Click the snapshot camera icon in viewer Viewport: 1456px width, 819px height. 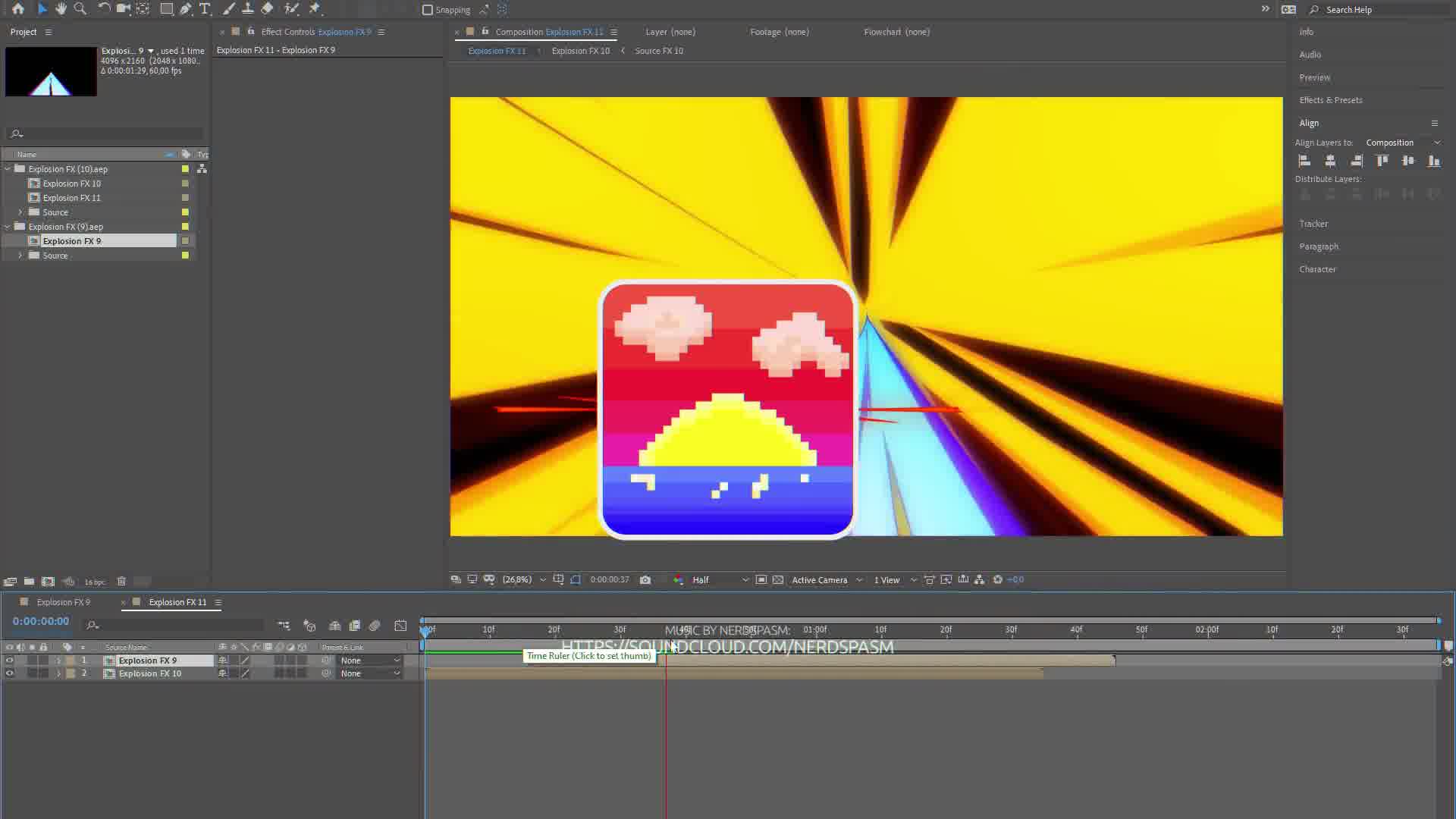pyautogui.click(x=645, y=580)
